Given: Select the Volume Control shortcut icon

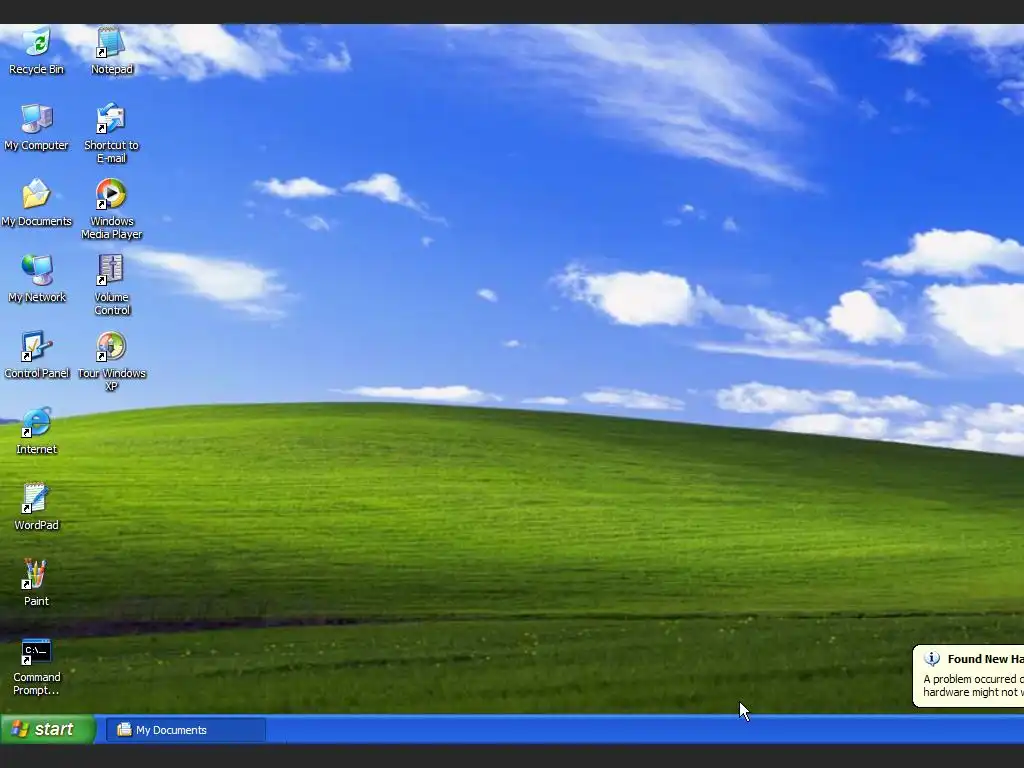Looking at the screenshot, I should [x=111, y=270].
